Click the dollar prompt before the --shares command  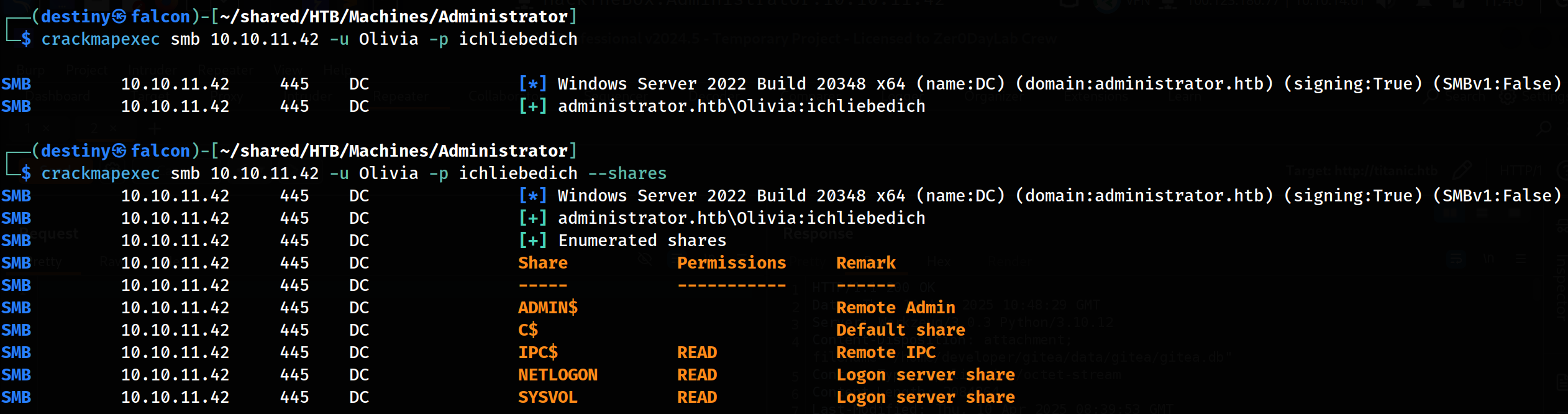coord(26,173)
